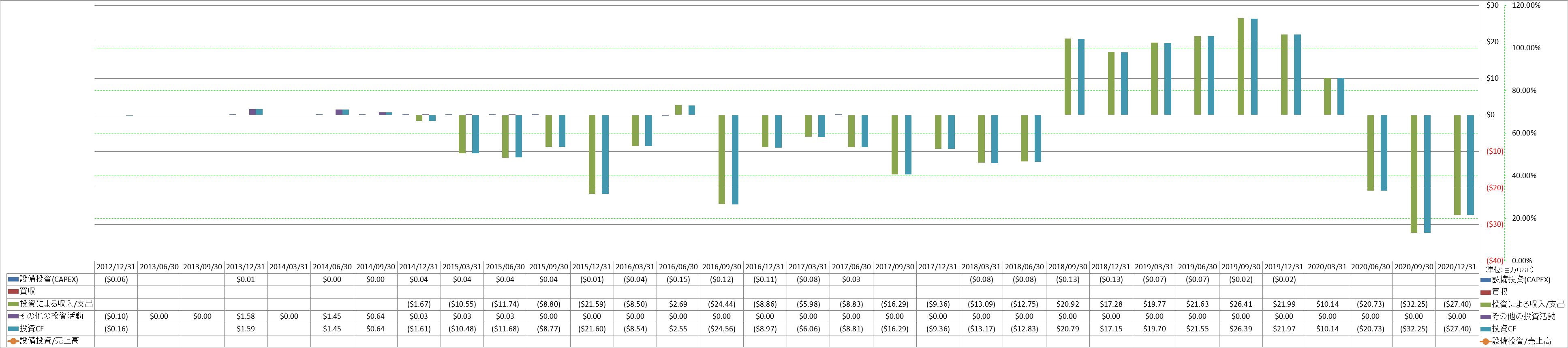Viewport: 1568px width, 348px height.
Task: Select the green bar for 2019/09/30
Action: coord(1241,67)
